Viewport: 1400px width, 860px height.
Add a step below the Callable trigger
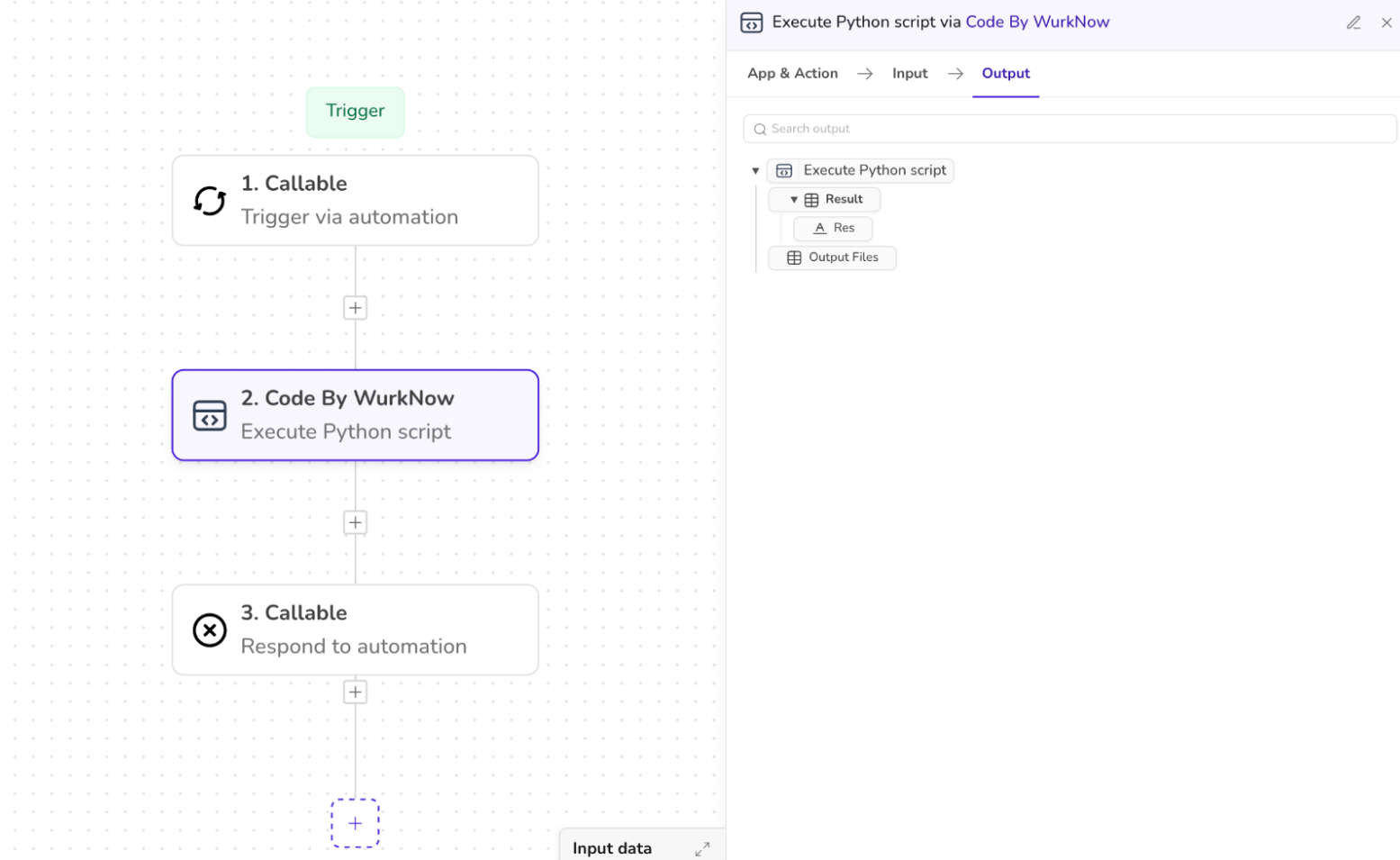(x=356, y=308)
